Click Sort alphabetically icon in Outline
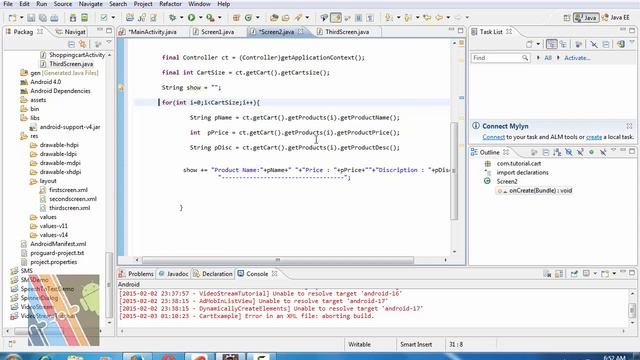This screenshot has height=360, width=640. coord(557,152)
